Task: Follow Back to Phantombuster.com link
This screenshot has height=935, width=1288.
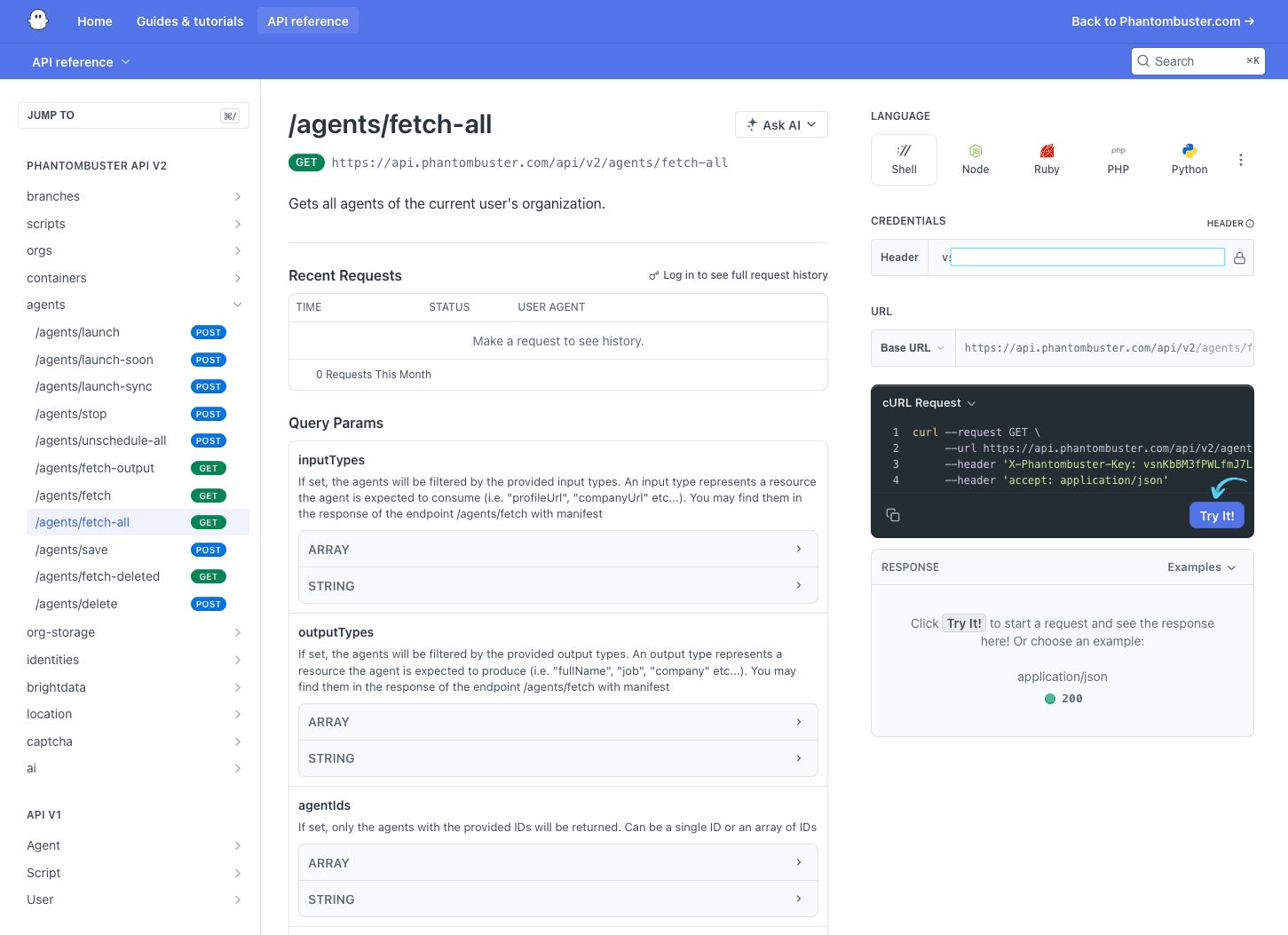Action: 1163,21
